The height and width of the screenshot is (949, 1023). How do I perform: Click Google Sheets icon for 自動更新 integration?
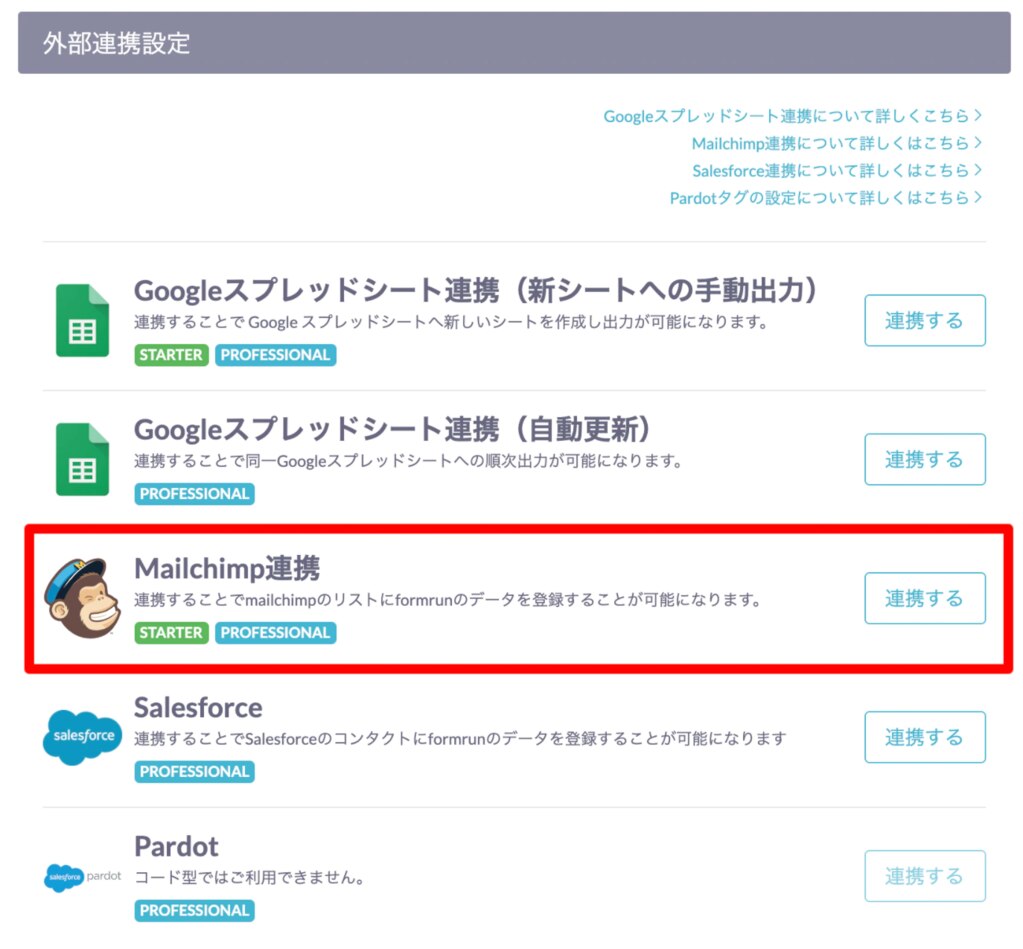click(x=82, y=459)
